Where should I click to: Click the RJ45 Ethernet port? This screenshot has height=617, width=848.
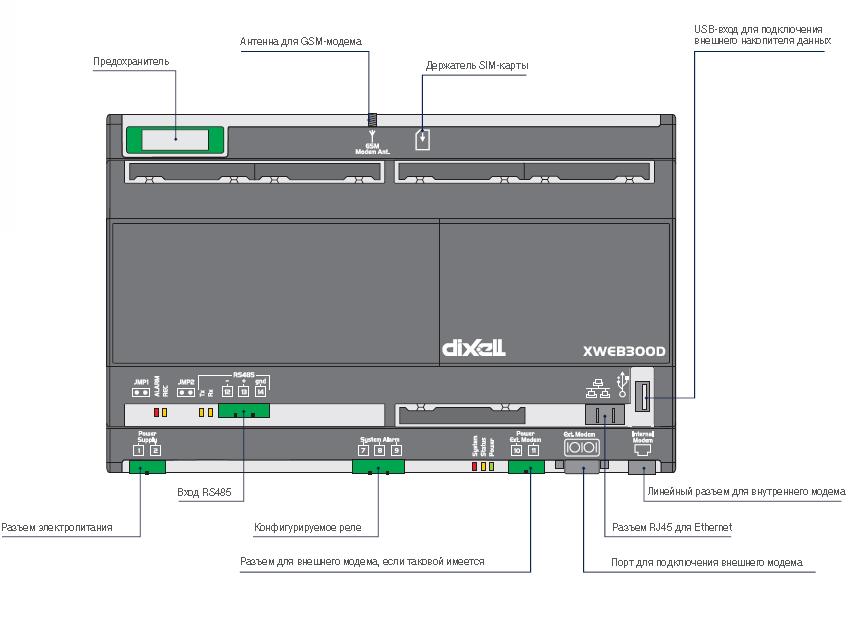point(605,415)
